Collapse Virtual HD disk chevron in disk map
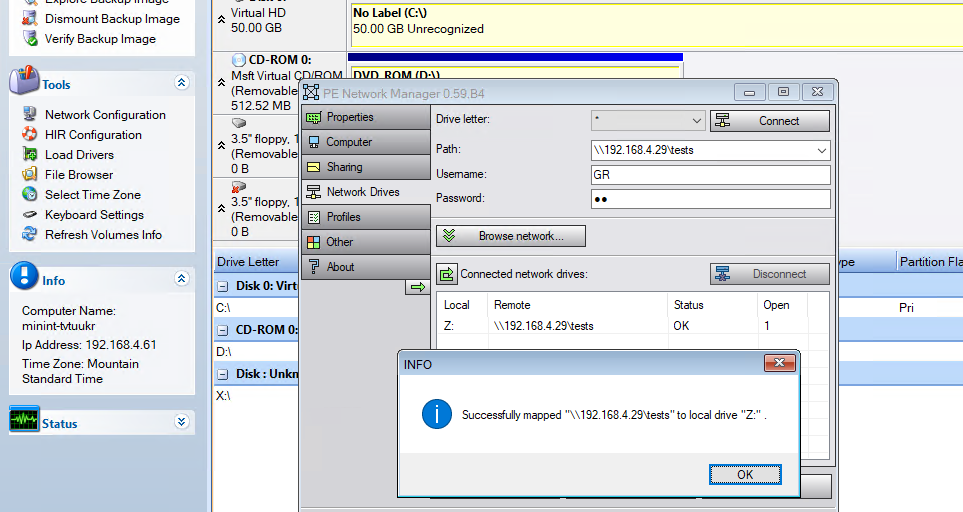The image size is (963, 512). click(x=221, y=20)
